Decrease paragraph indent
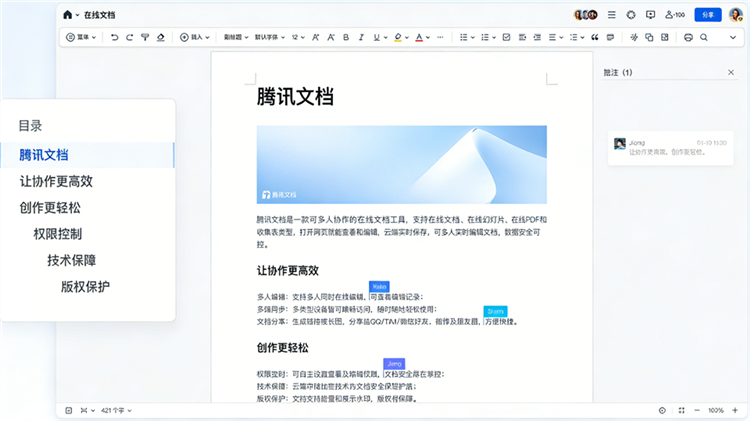The image size is (750, 421). pyautogui.click(x=522, y=37)
